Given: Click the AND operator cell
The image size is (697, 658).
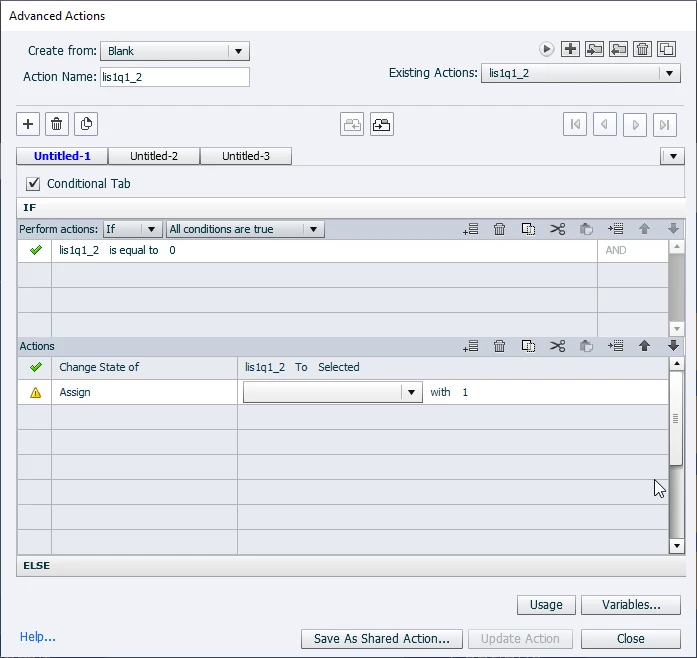Looking at the screenshot, I should click(x=632, y=250).
